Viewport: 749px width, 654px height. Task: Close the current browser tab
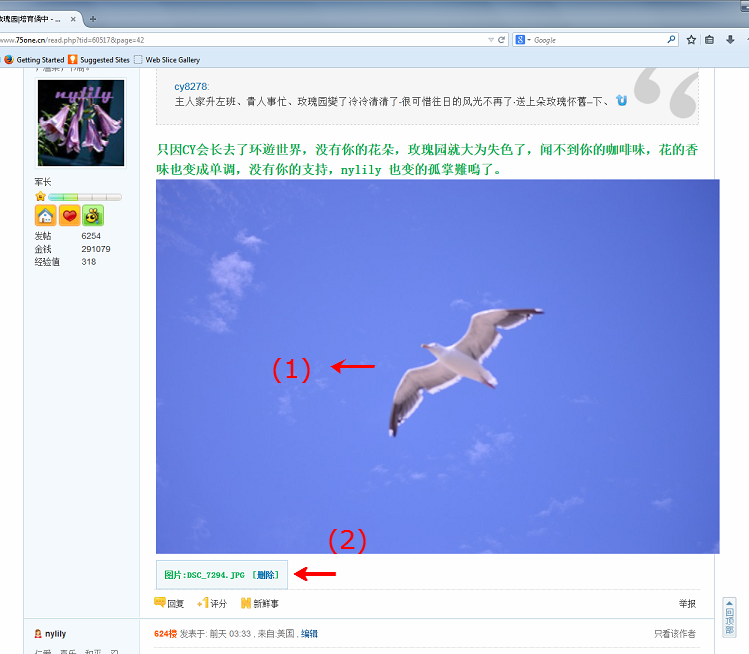coord(73,19)
